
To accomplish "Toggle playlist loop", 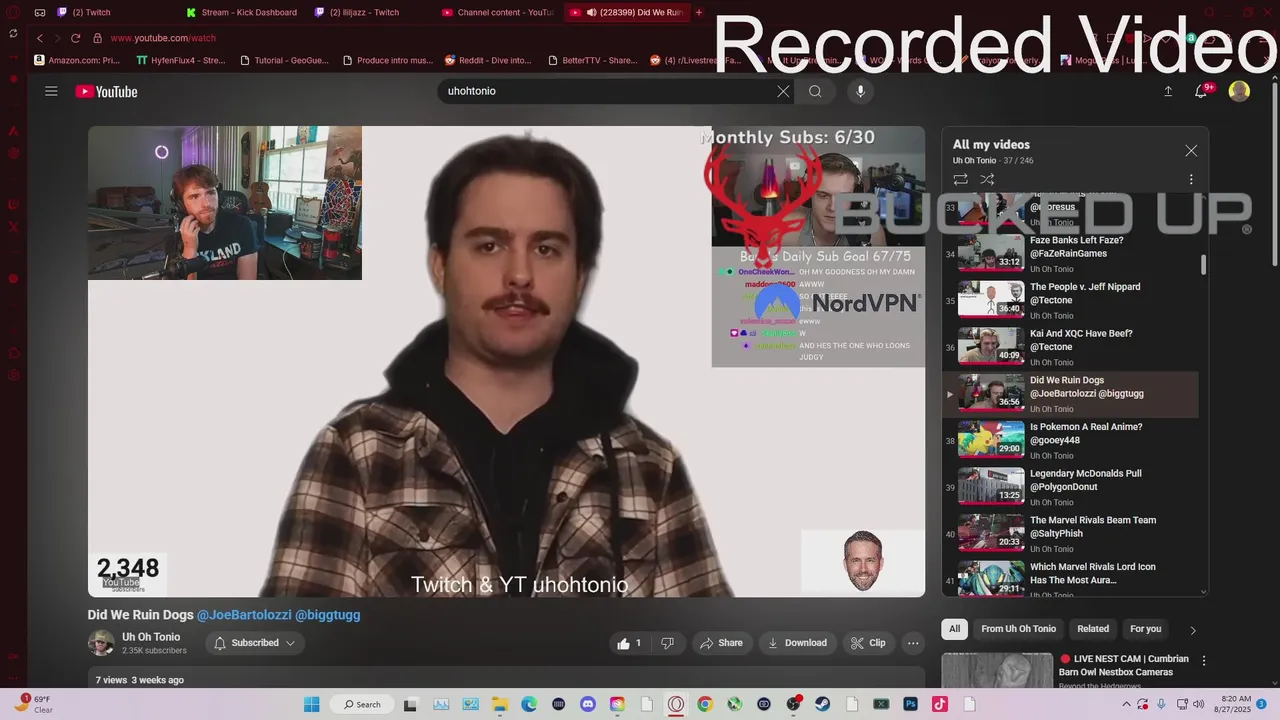I will 960,179.
